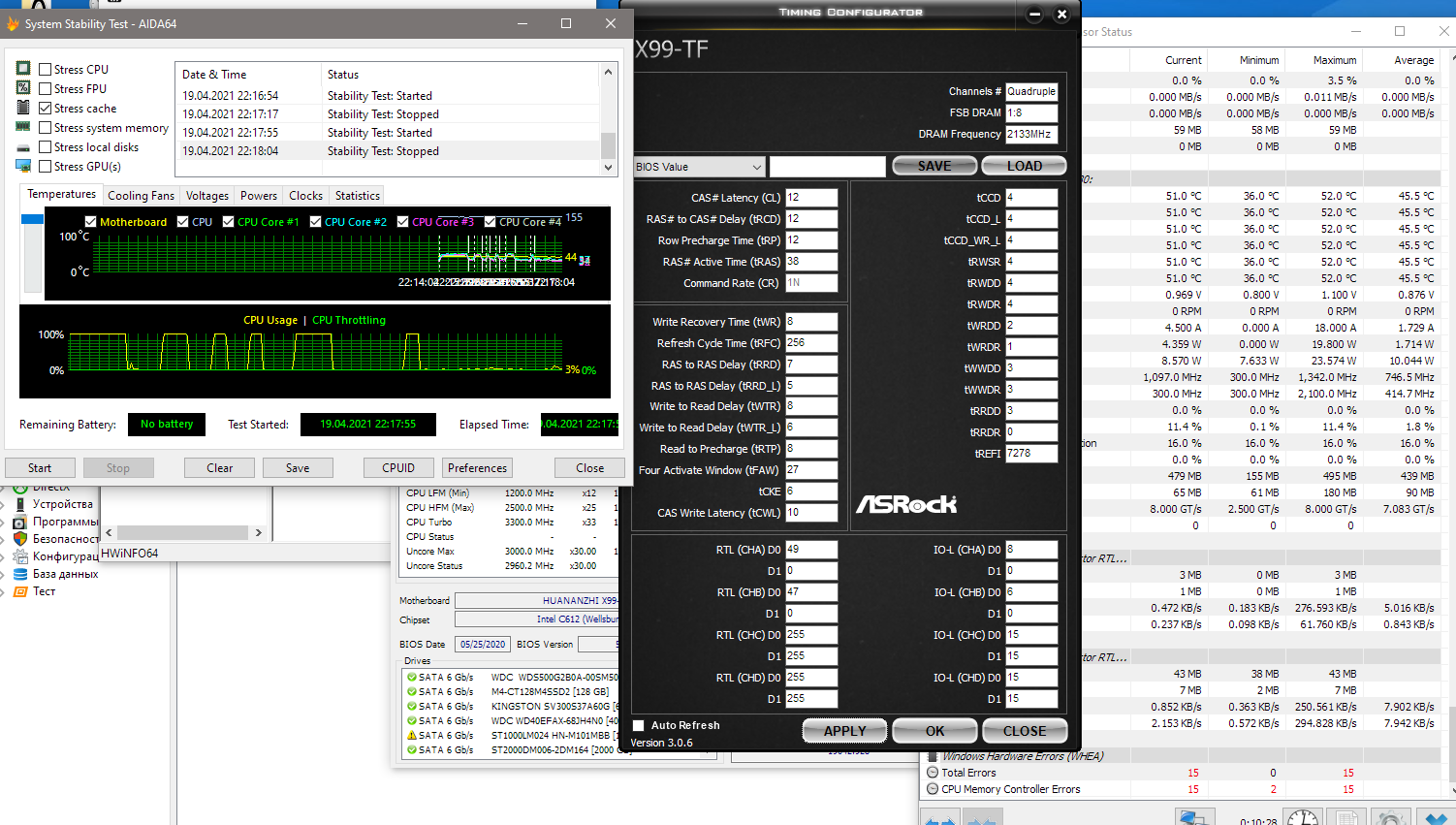Image resolution: width=1456 pixels, height=825 pixels.
Task: Click the event log vertical scrollbar thumb
Action: point(609,144)
